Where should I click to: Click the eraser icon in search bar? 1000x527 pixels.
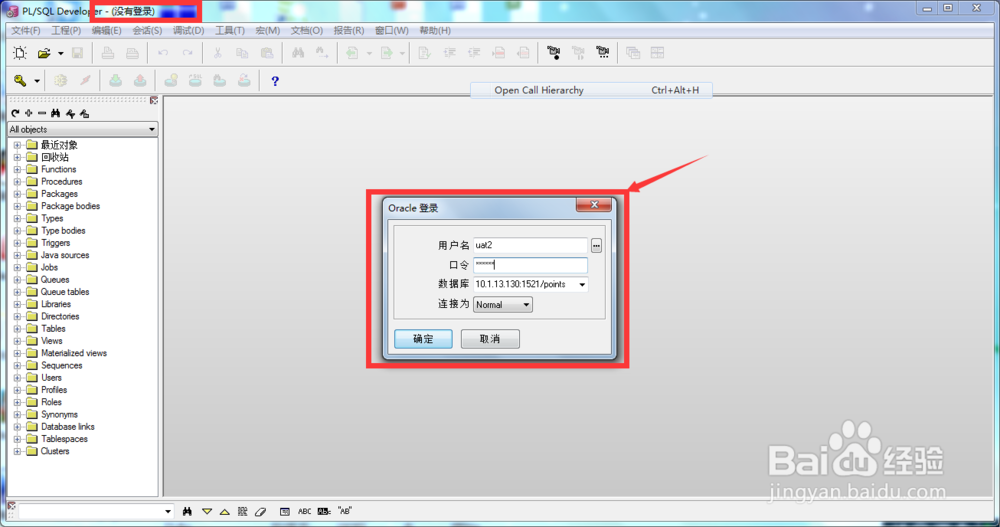pos(260,512)
